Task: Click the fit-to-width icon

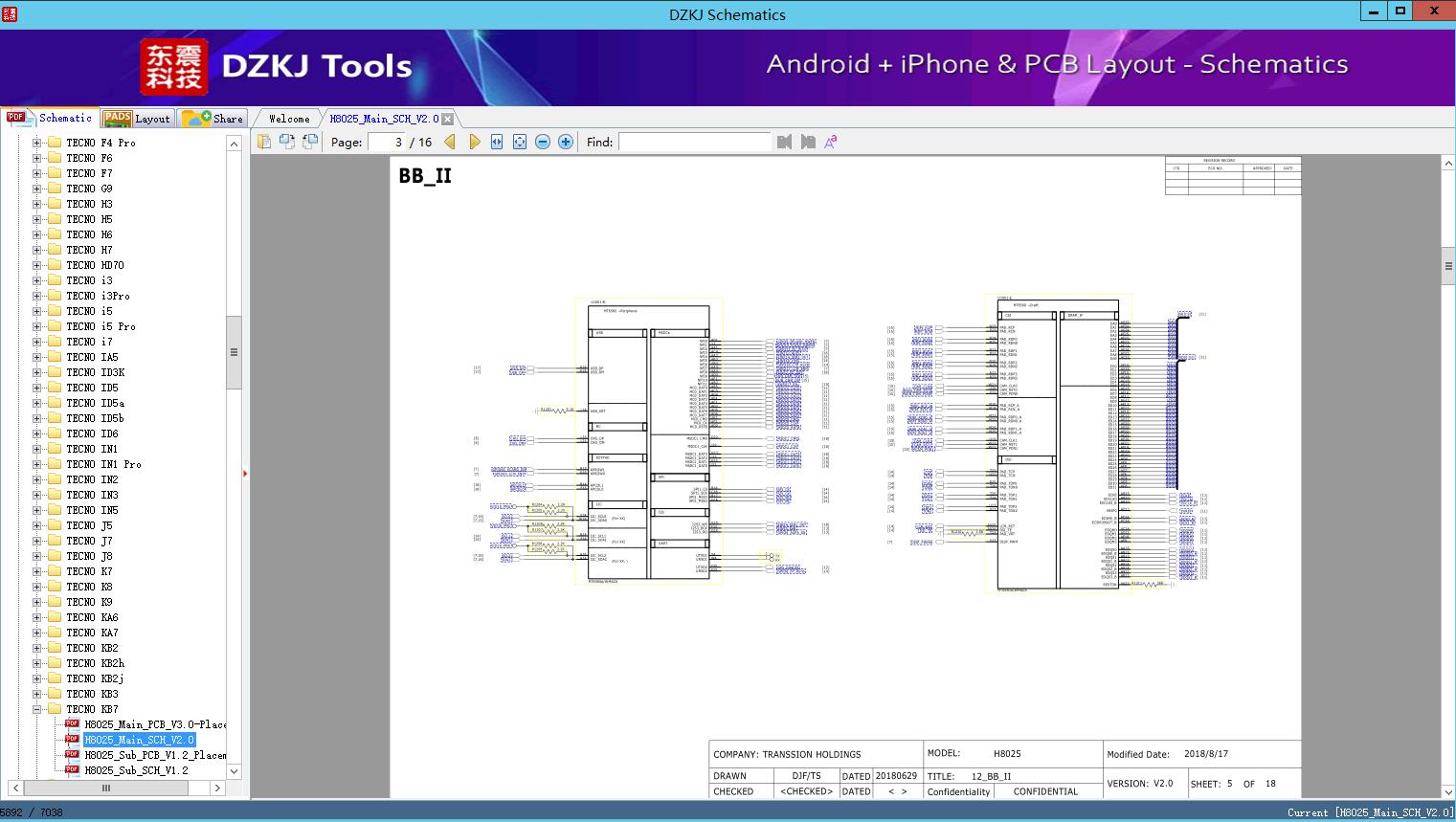Action: click(497, 142)
